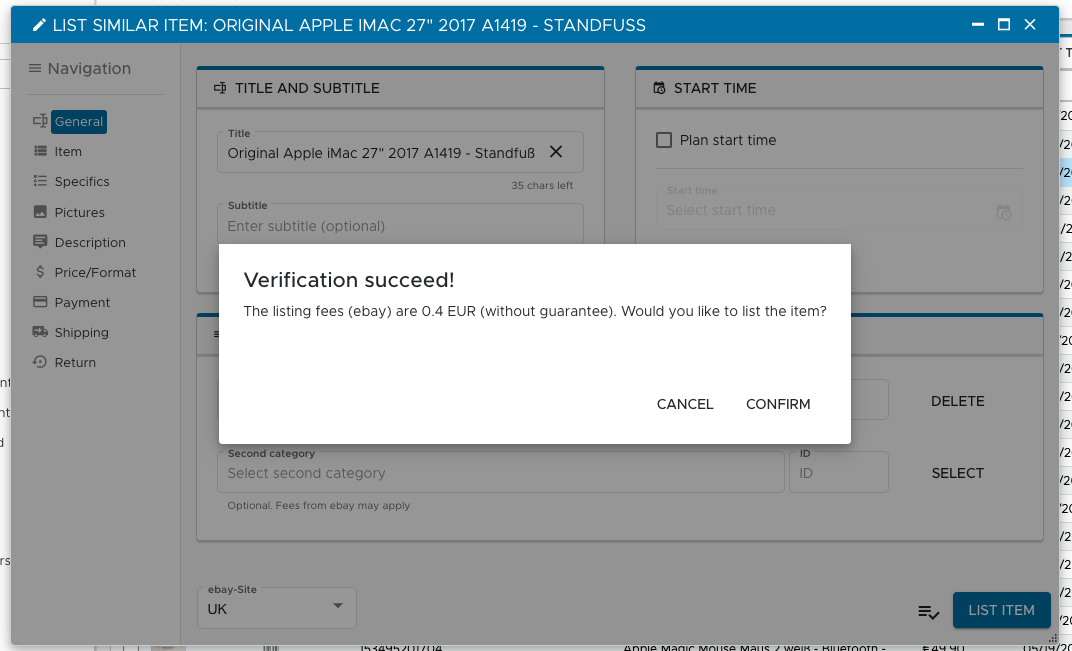Viewport: 1072px width, 651px height.
Task: Click the Pictures image icon
Action: coord(40,212)
